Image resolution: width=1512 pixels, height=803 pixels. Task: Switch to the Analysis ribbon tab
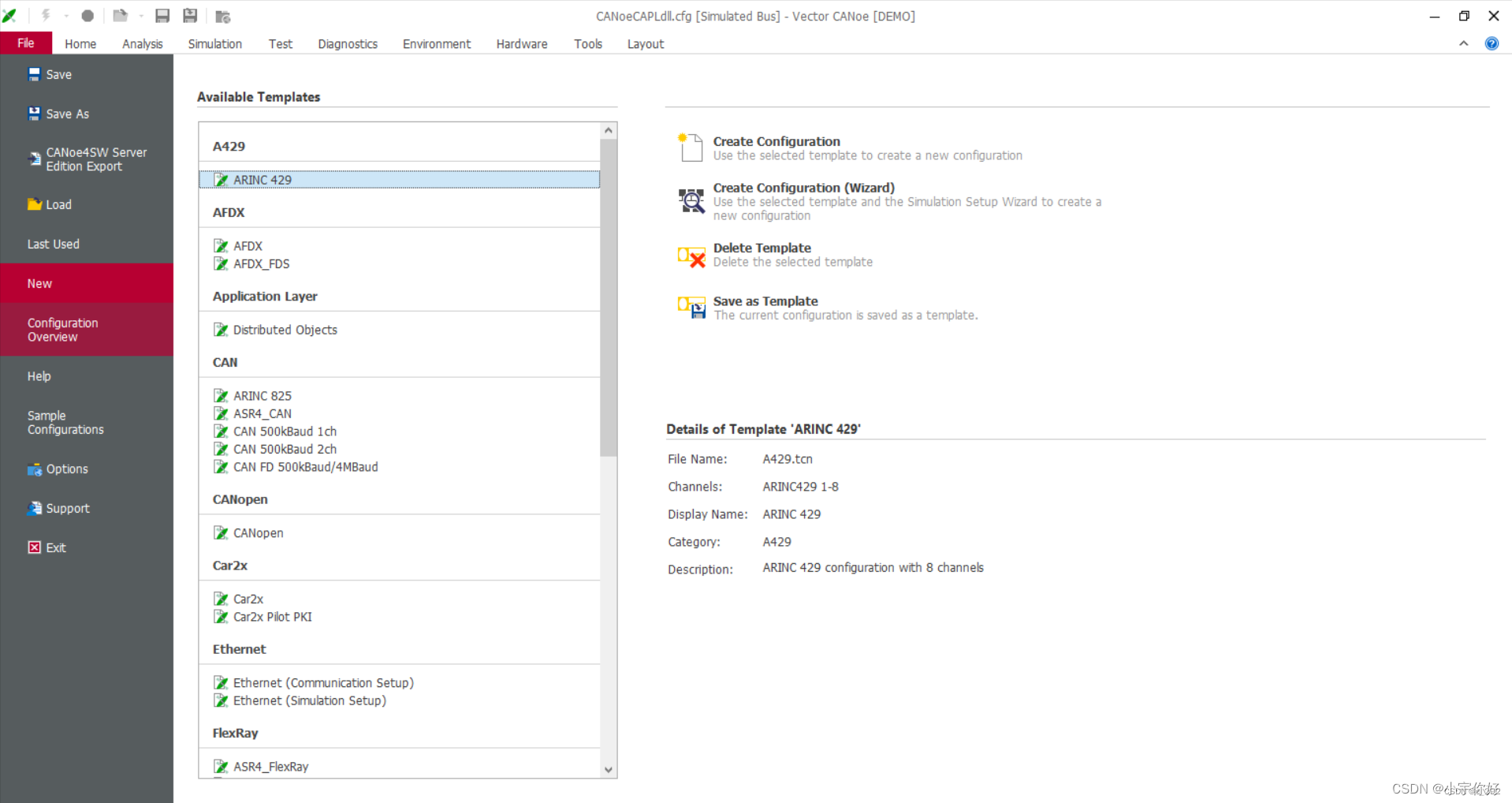(x=142, y=44)
